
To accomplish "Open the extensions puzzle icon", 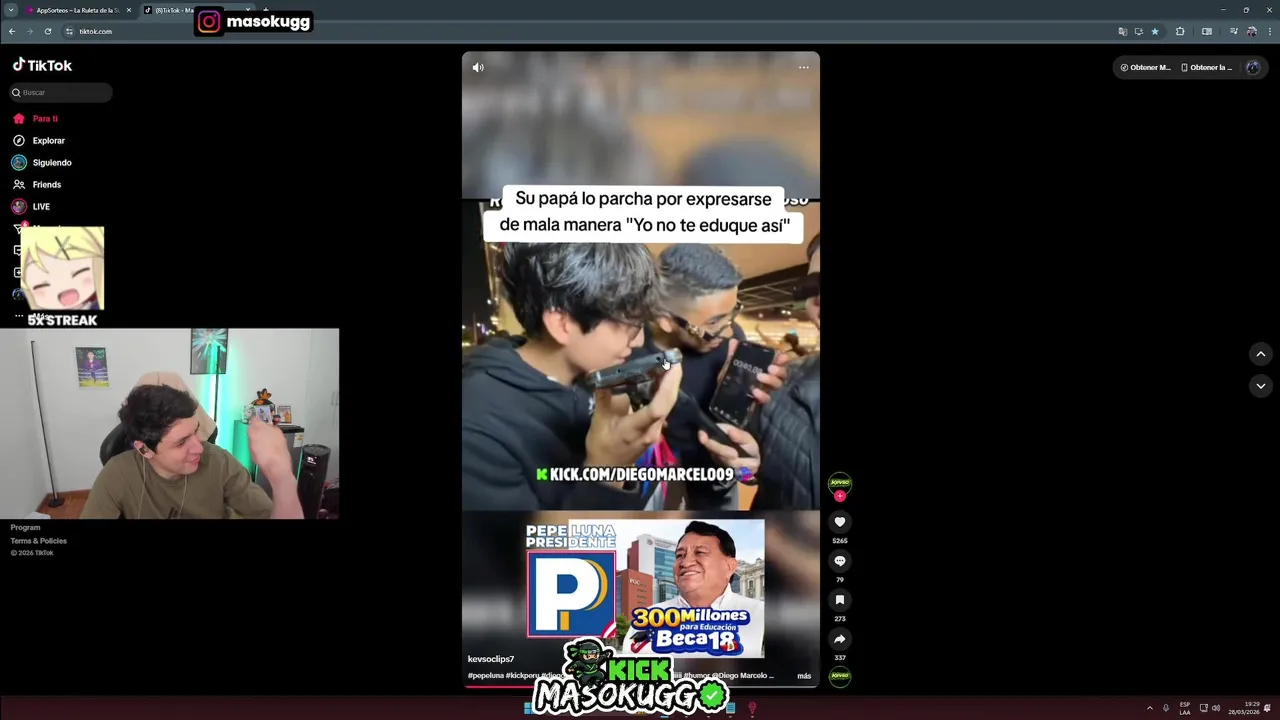I will point(1180,31).
